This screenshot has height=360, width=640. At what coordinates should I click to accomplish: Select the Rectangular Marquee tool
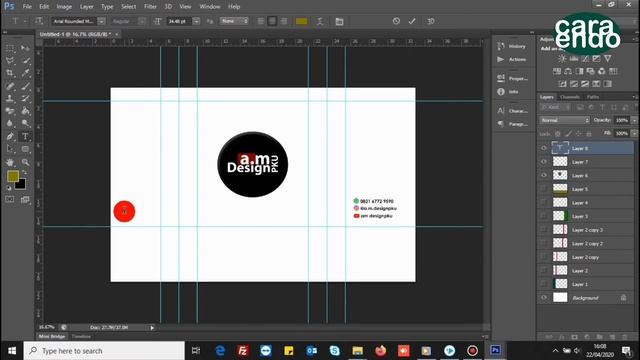coord(10,48)
